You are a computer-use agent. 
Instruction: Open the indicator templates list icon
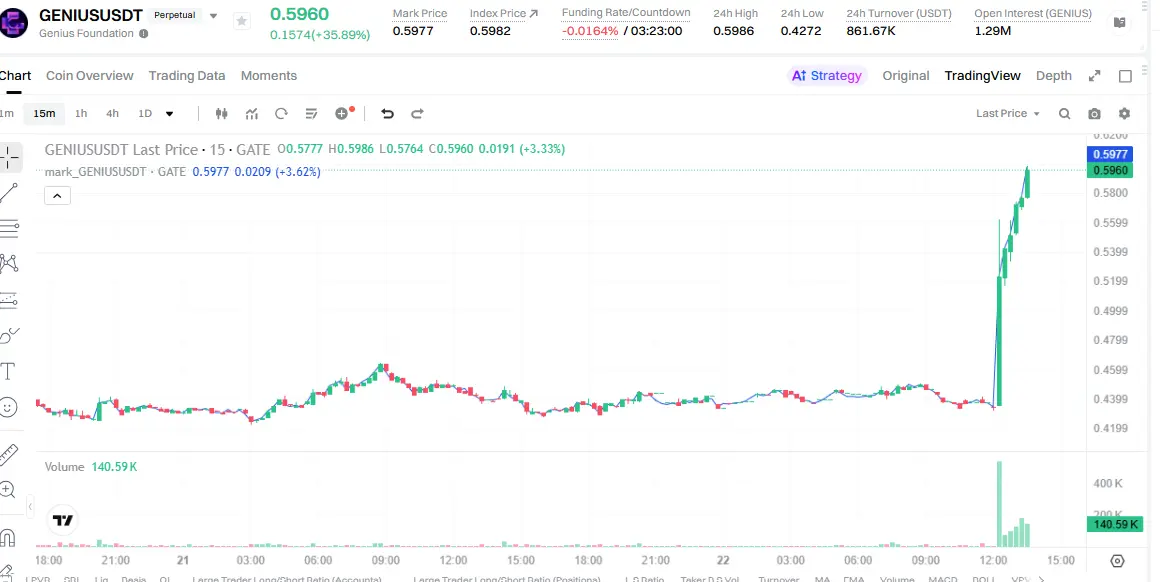tap(311, 113)
